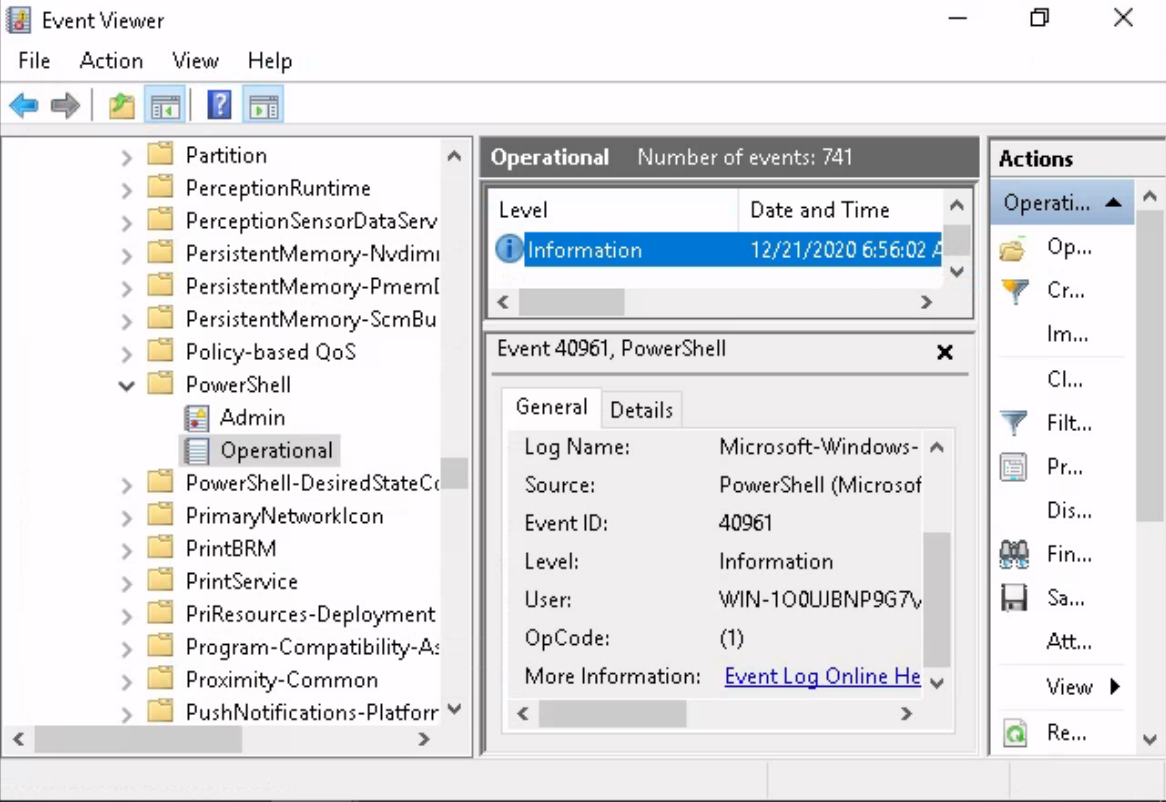Select the Find binoculars icon
This screenshot has height=802, width=1166.
[x=1013, y=554]
